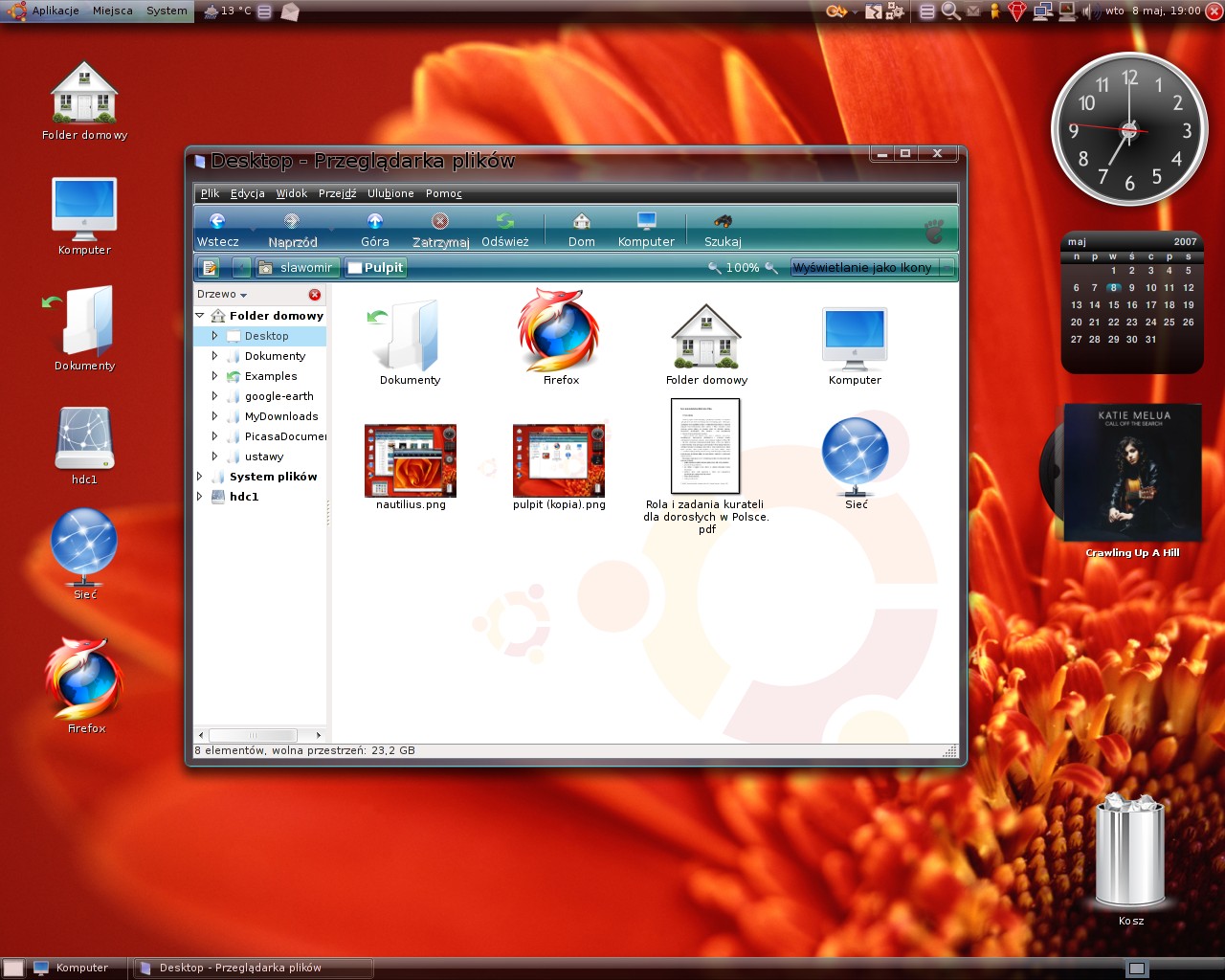Expand the Desktop tree node

214,336
